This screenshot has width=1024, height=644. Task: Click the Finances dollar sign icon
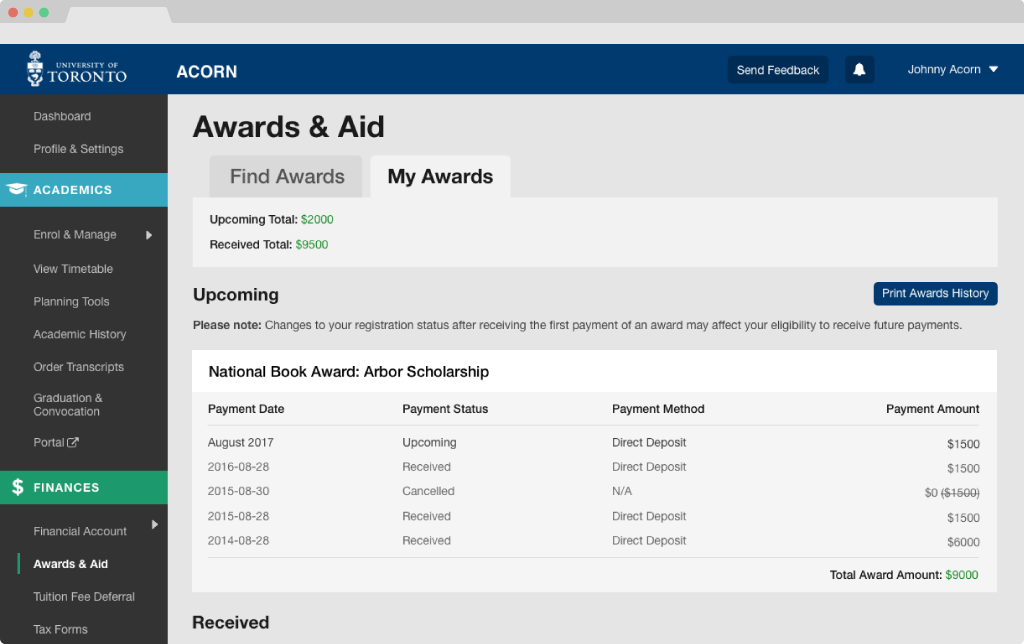(x=17, y=487)
